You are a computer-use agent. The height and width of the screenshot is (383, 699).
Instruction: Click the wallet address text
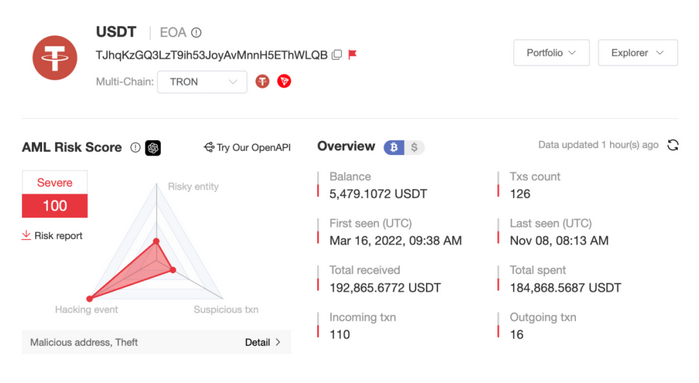pos(212,55)
